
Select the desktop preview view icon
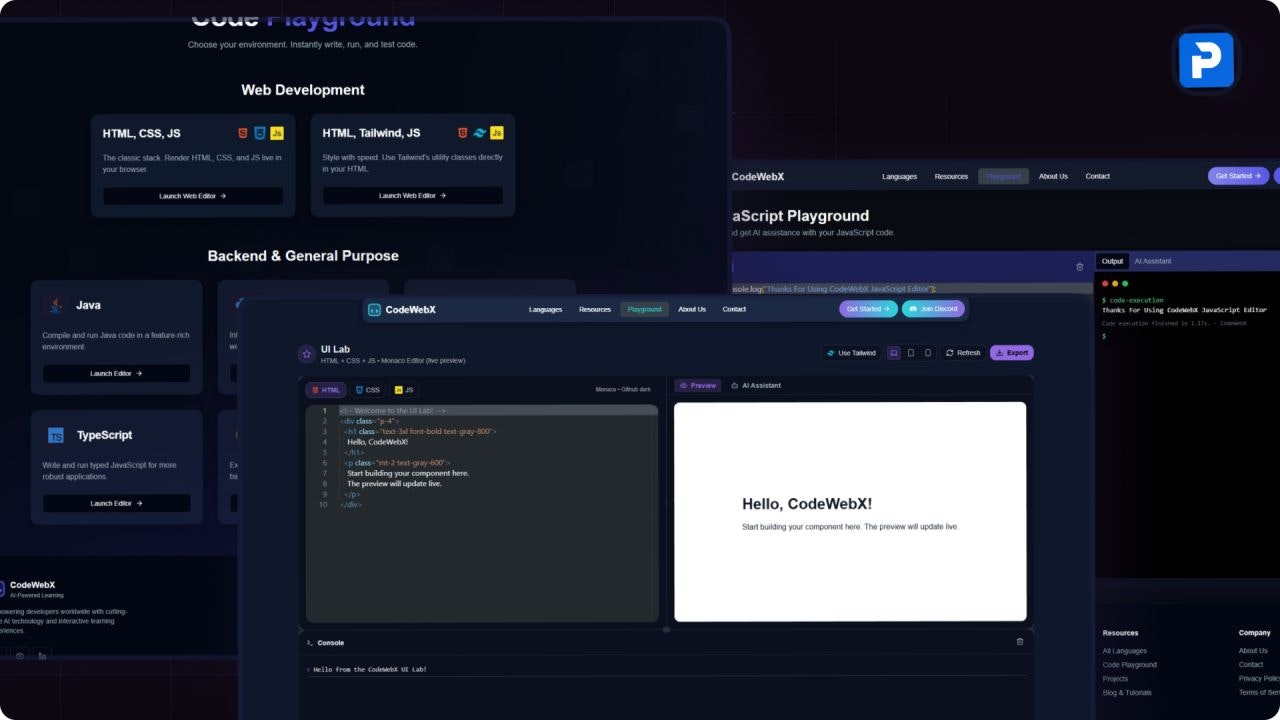coord(894,352)
